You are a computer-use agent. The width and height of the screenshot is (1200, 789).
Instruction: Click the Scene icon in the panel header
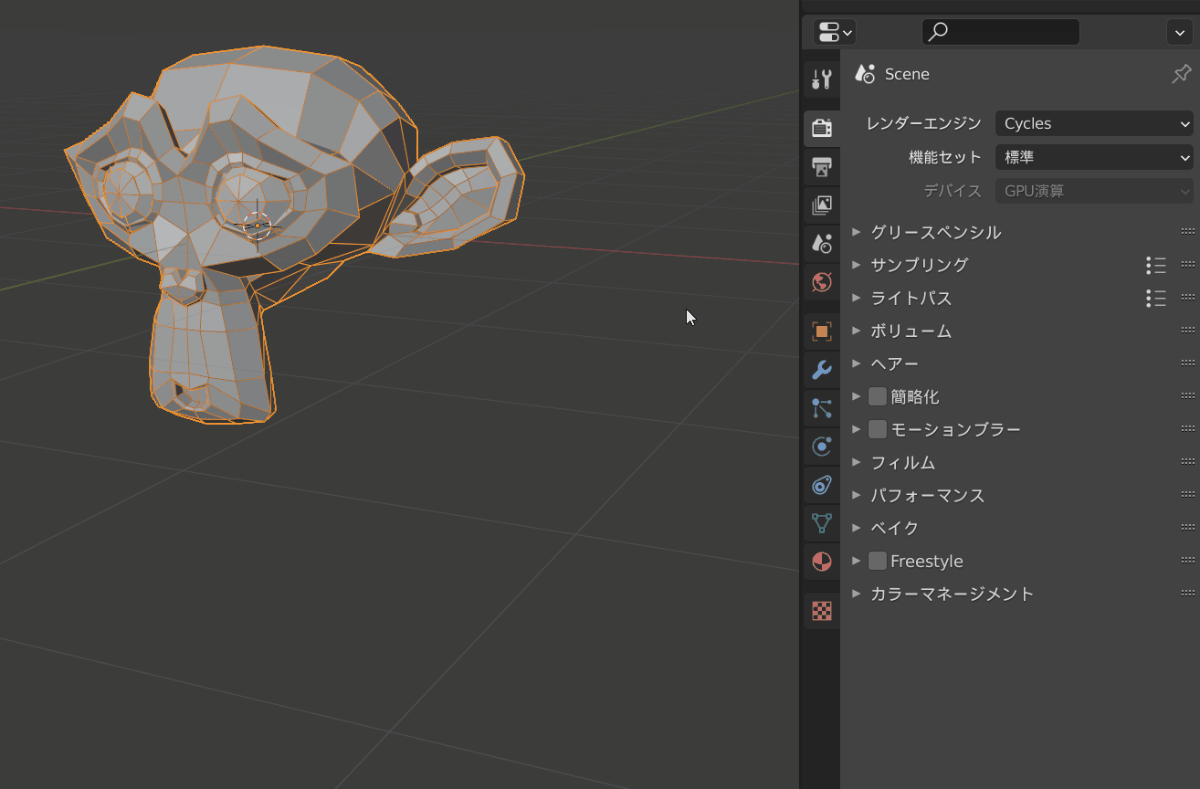coord(865,74)
